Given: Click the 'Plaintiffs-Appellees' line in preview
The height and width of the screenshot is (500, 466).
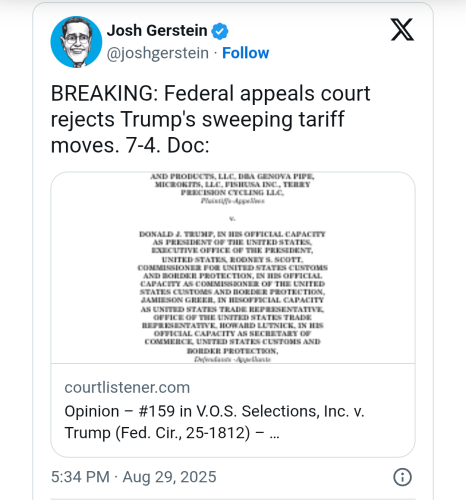Looking at the screenshot, I should click(x=233, y=201).
